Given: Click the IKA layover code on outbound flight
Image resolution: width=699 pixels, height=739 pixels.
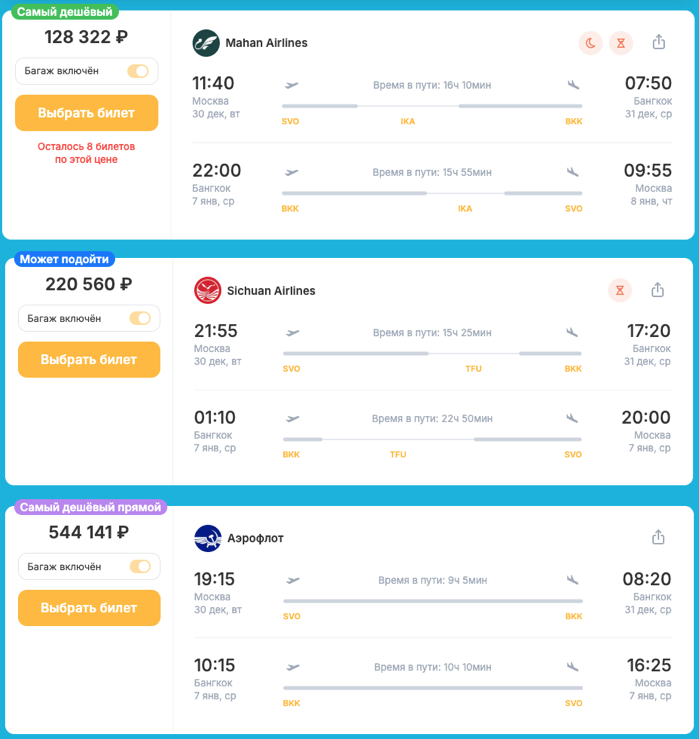Looking at the screenshot, I should [x=407, y=121].
